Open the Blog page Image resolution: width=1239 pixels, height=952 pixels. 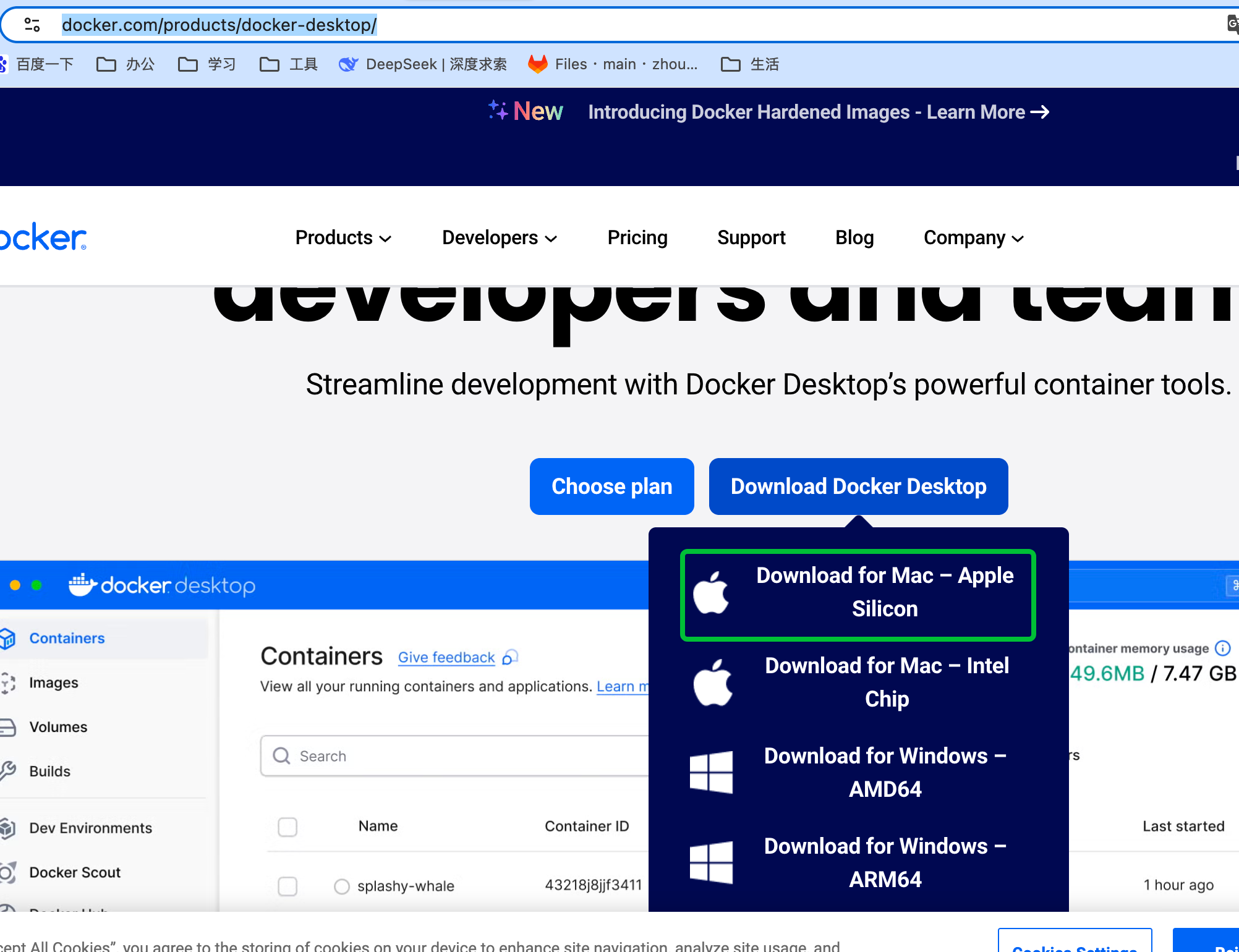[x=854, y=238]
